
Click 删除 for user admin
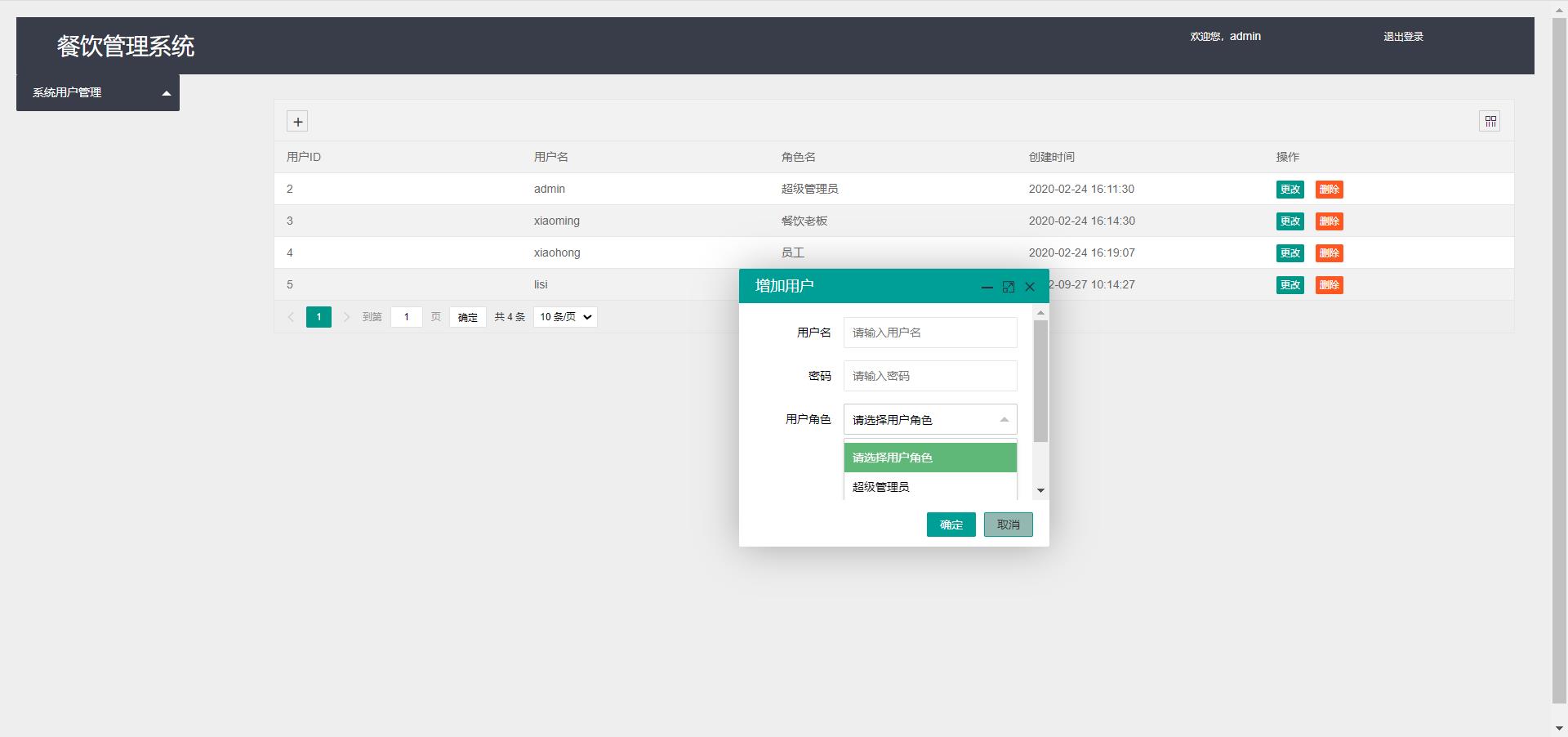(x=1330, y=190)
